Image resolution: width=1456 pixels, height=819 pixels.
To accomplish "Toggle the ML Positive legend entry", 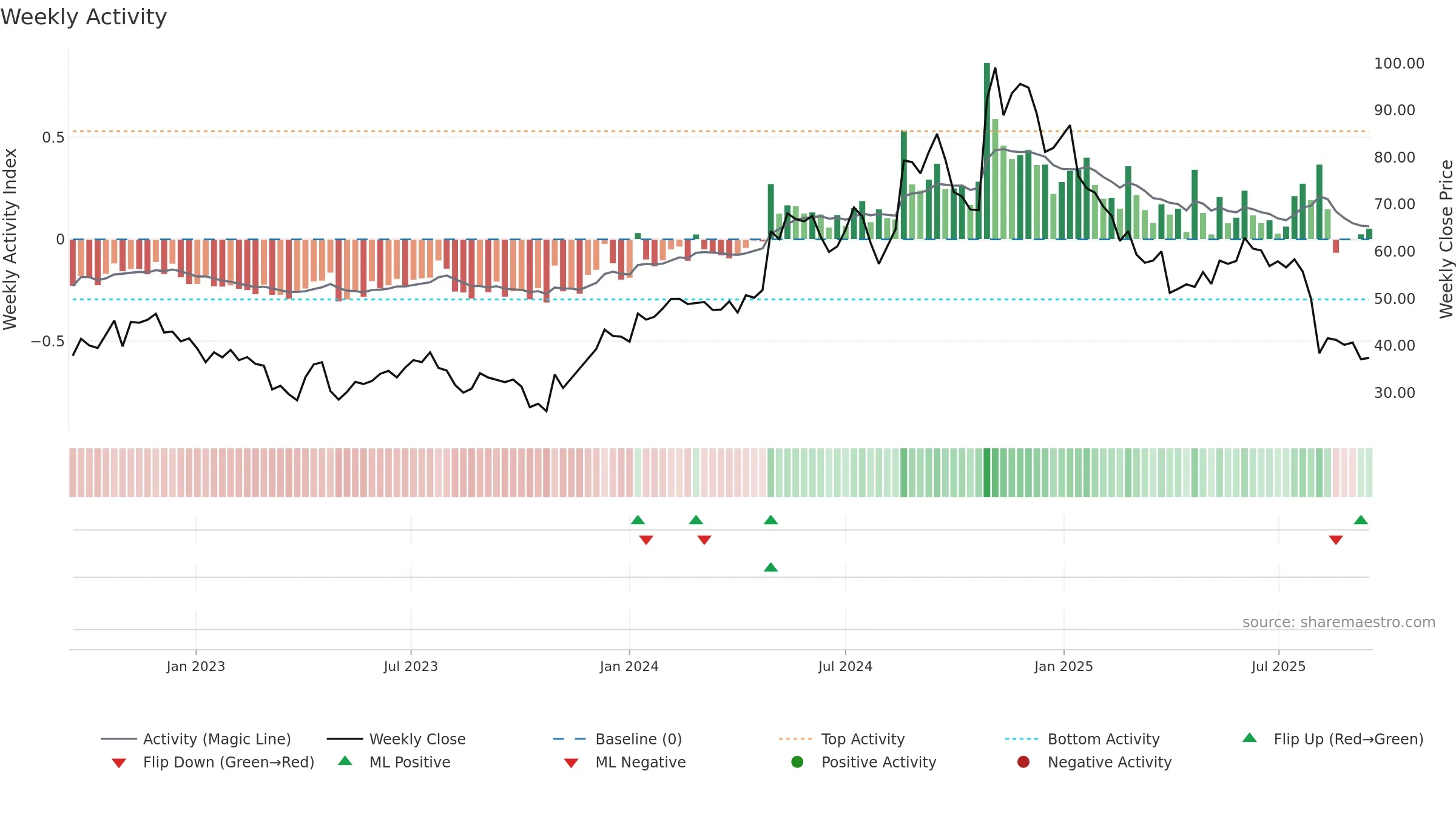I will point(394,762).
